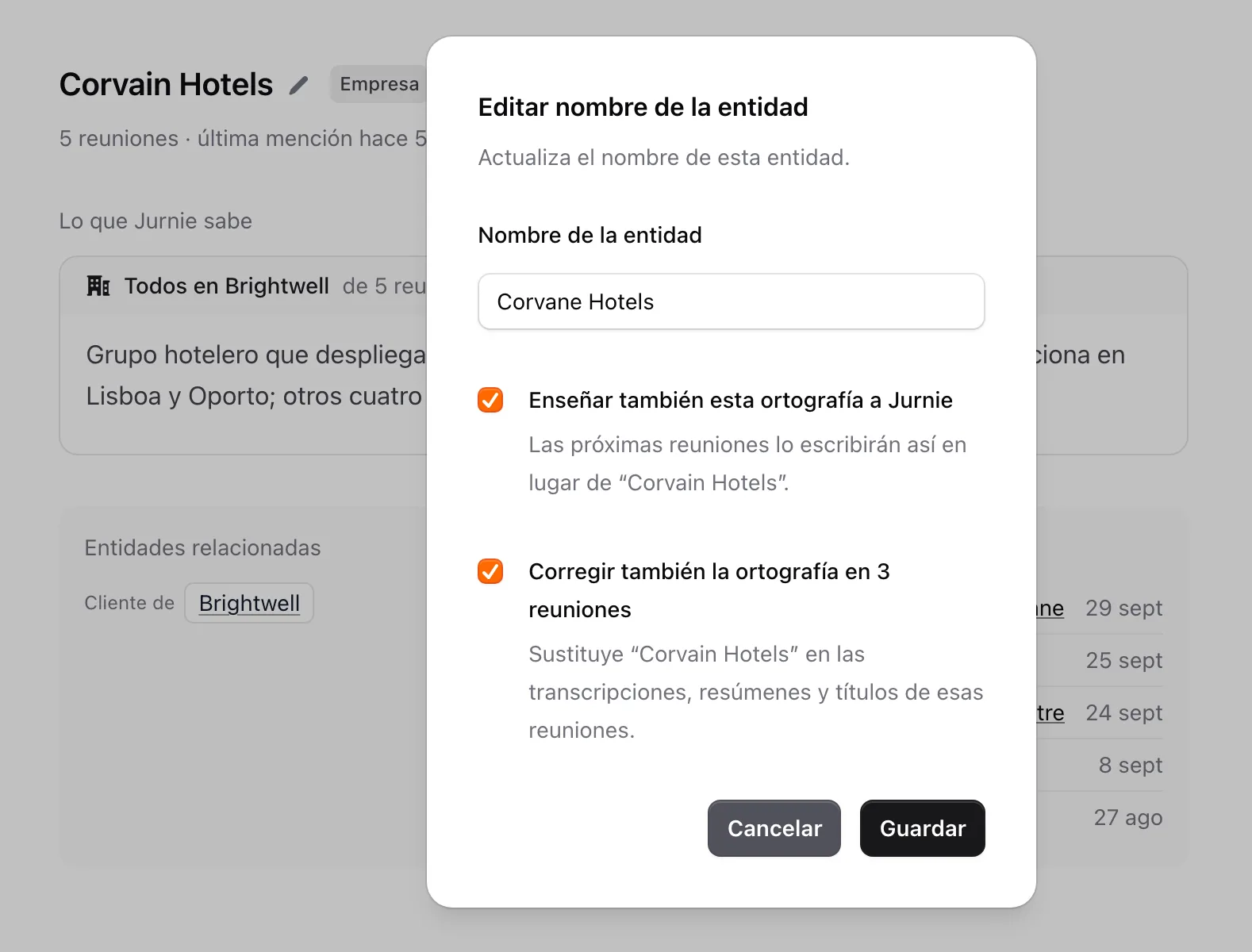Uncheck Corregir también la ortografía en 3 reuniones
The image size is (1252, 952).
click(x=490, y=571)
